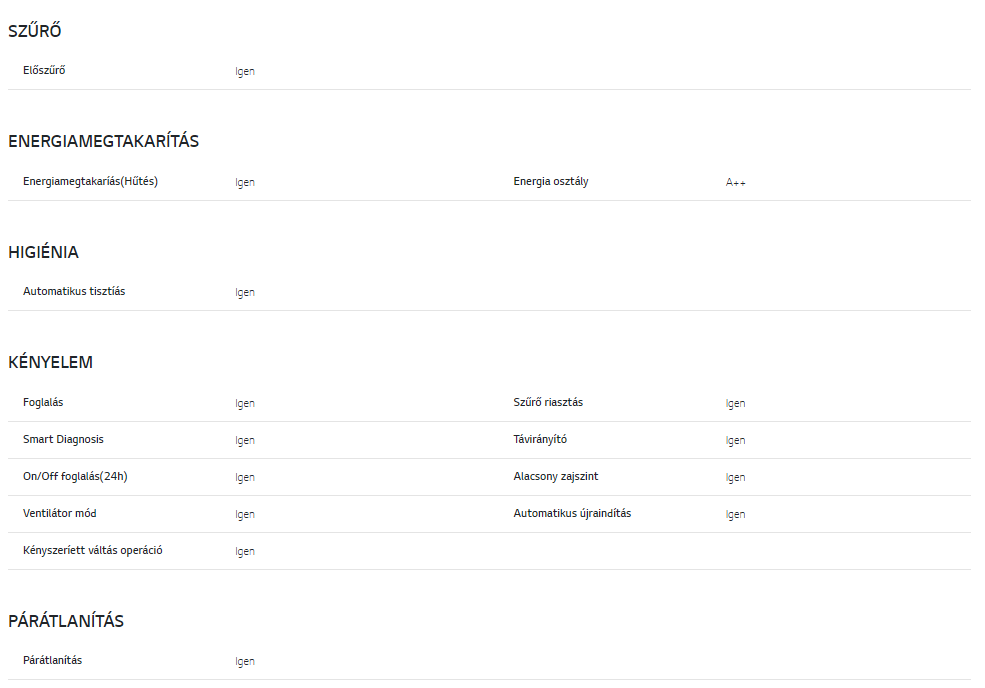Select the Automatikus újraindítás label
Viewport: 985px width, 688px height.
pyautogui.click(x=572, y=513)
